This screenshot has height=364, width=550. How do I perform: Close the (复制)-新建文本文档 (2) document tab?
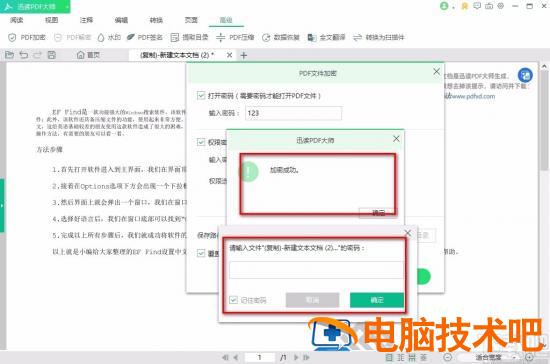point(229,55)
